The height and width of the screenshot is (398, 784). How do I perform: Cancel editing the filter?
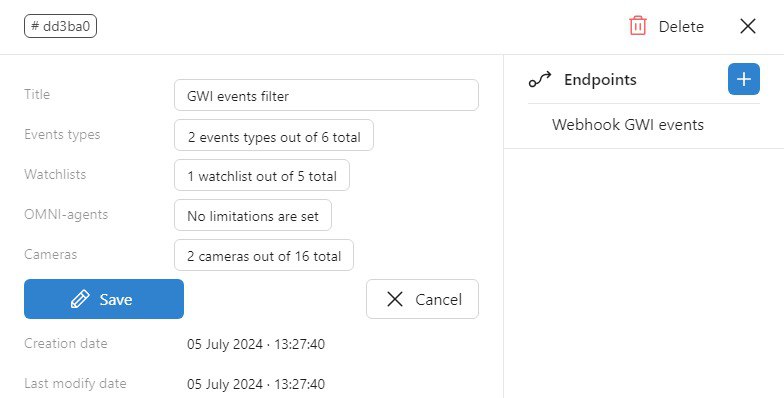[422, 299]
